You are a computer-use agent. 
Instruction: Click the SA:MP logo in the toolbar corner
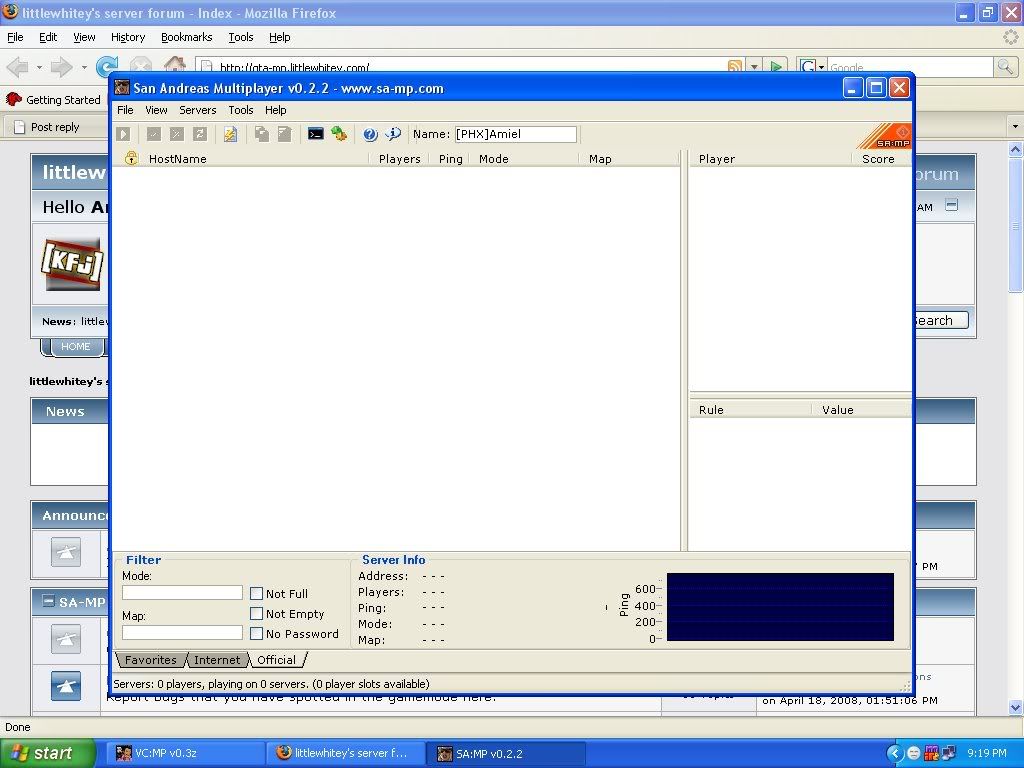(x=884, y=136)
